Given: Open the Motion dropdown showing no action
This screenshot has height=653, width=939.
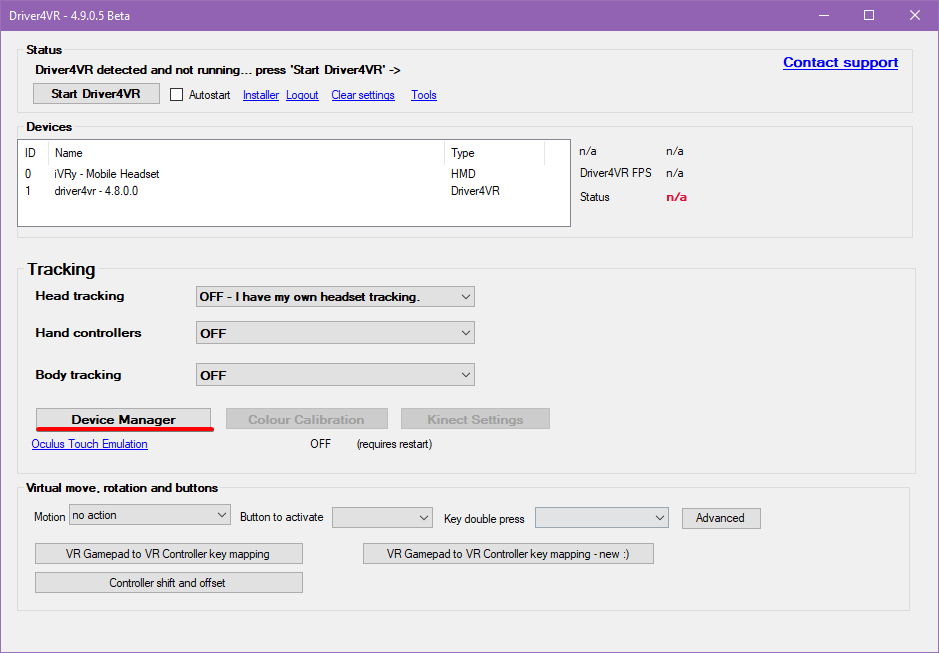Looking at the screenshot, I should click(x=150, y=515).
